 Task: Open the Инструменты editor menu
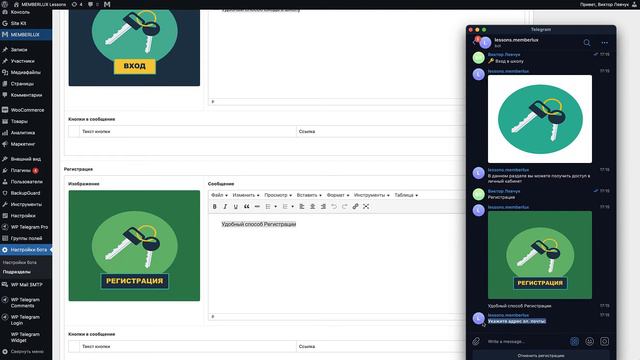coord(371,195)
